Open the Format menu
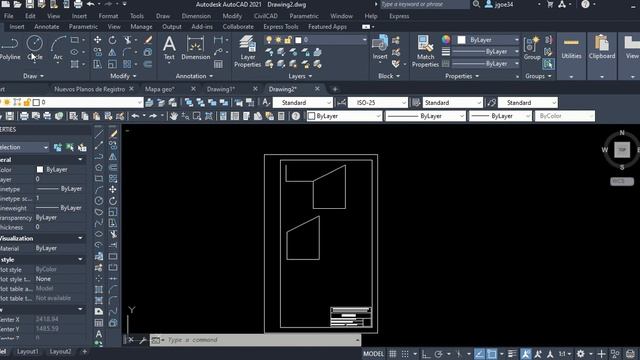The image size is (640, 360). click(x=108, y=16)
